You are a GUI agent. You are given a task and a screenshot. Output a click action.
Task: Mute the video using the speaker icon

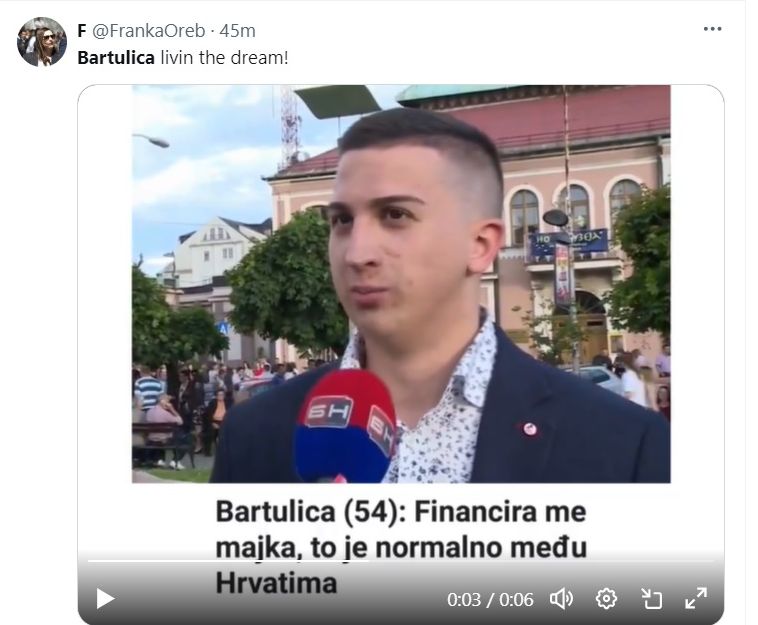(x=561, y=599)
